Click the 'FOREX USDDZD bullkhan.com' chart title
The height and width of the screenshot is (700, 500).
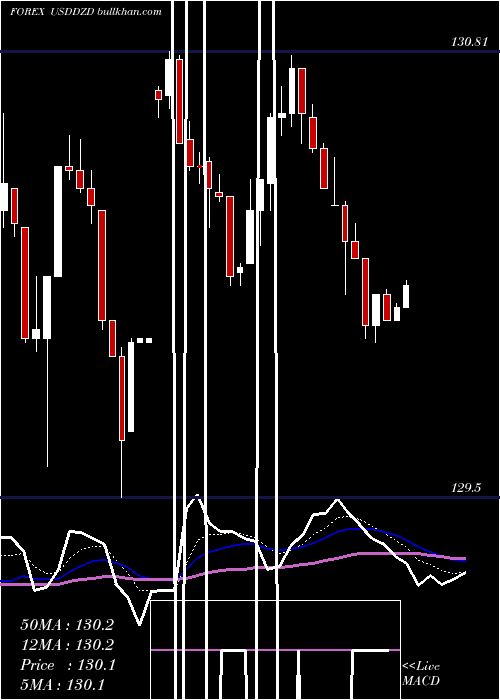coord(86,12)
